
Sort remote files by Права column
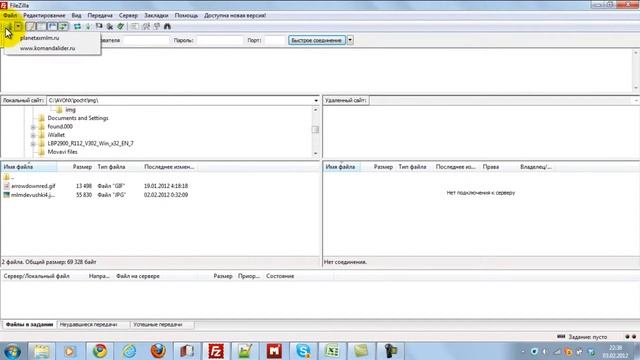pos(491,167)
